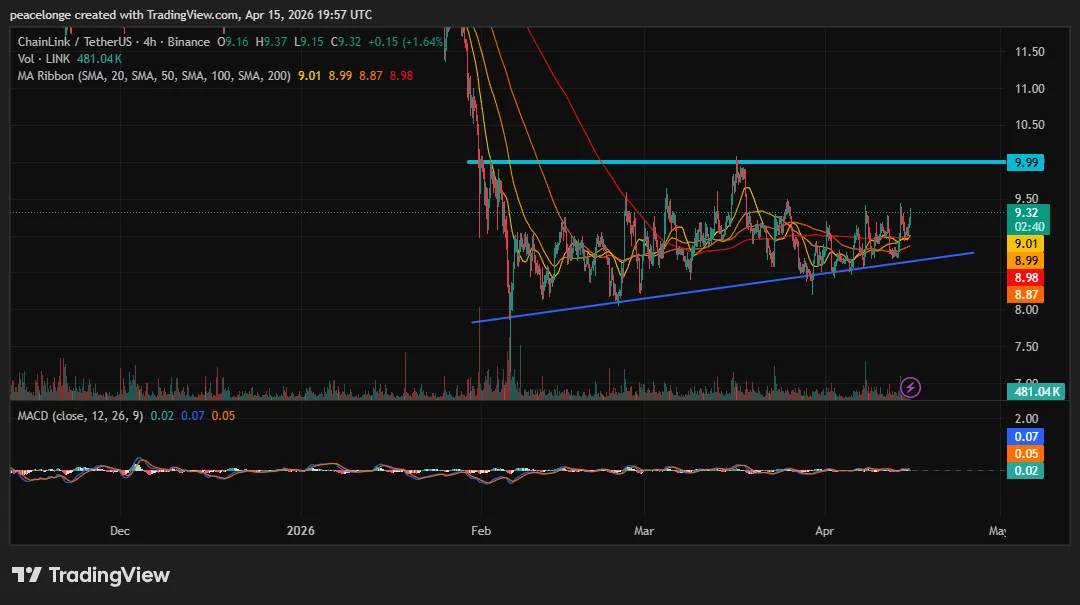Click the TradingView logo in bottom-left corner
The image size is (1080, 605).
coord(90,575)
